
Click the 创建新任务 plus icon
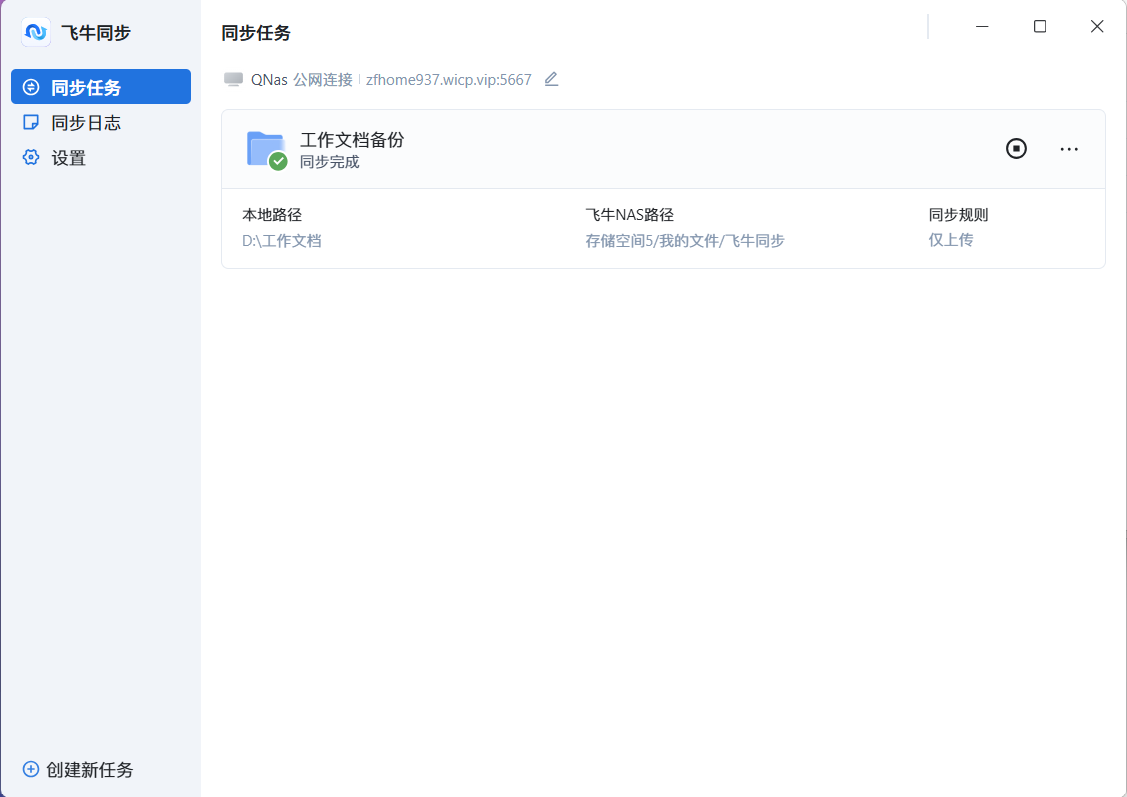point(31,769)
